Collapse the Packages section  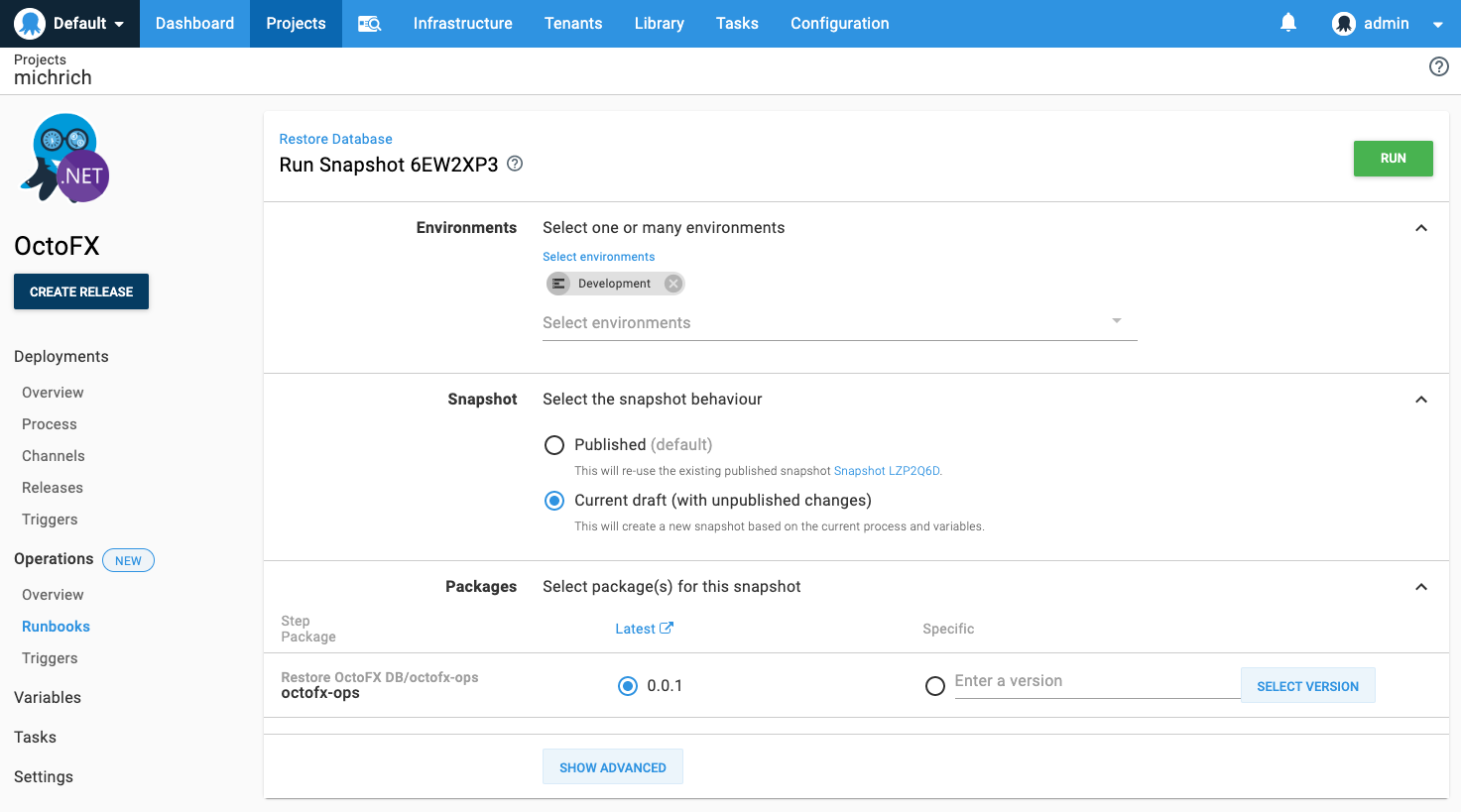(1420, 587)
